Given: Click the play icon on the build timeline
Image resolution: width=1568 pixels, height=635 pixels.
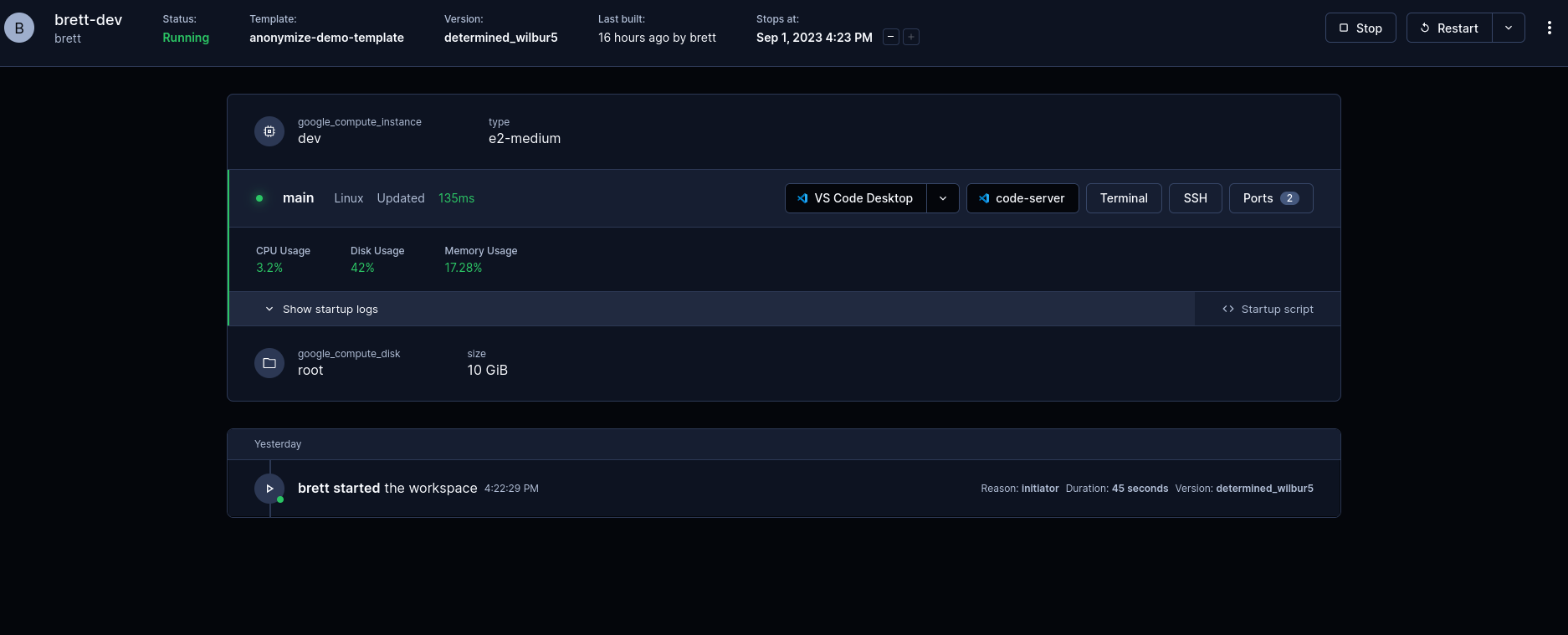Looking at the screenshot, I should [x=269, y=489].
